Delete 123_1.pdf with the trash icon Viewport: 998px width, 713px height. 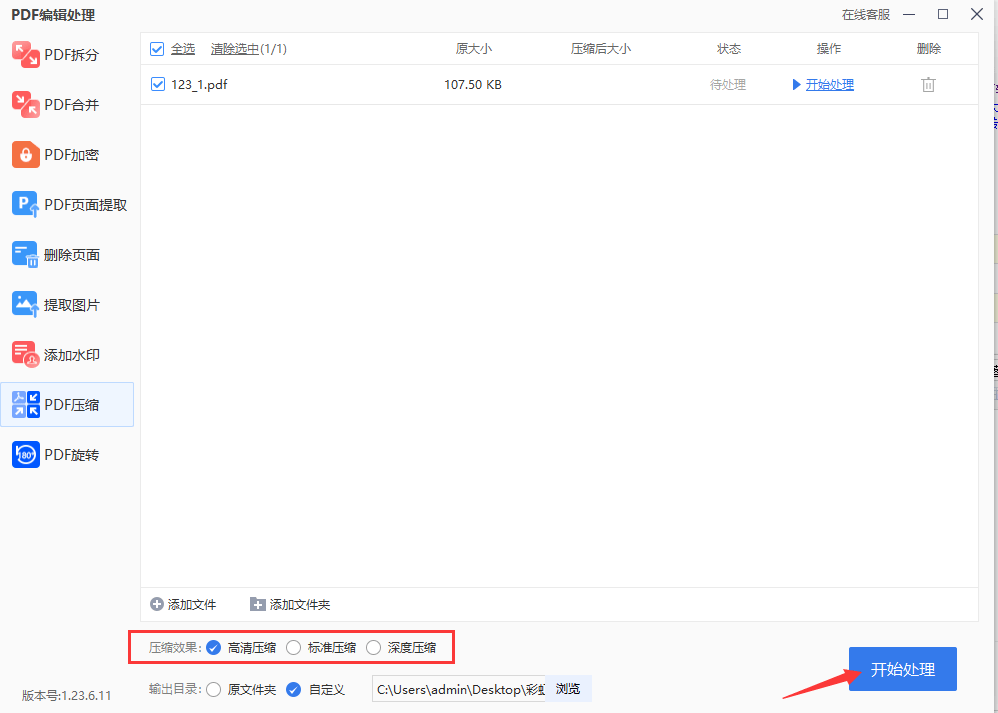click(x=929, y=85)
